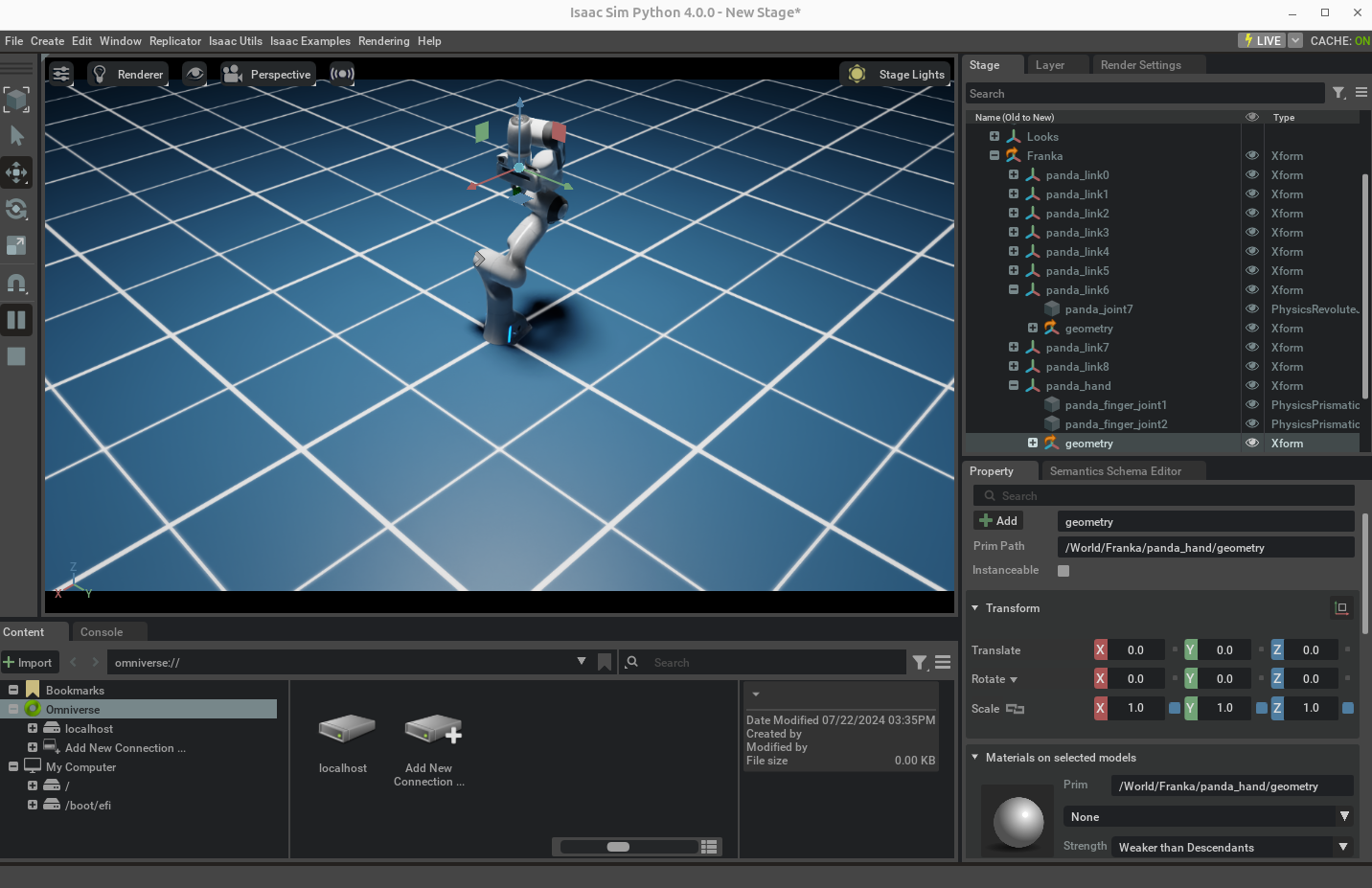
Task: Open viewport settings sliders icon
Action: [x=61, y=74]
